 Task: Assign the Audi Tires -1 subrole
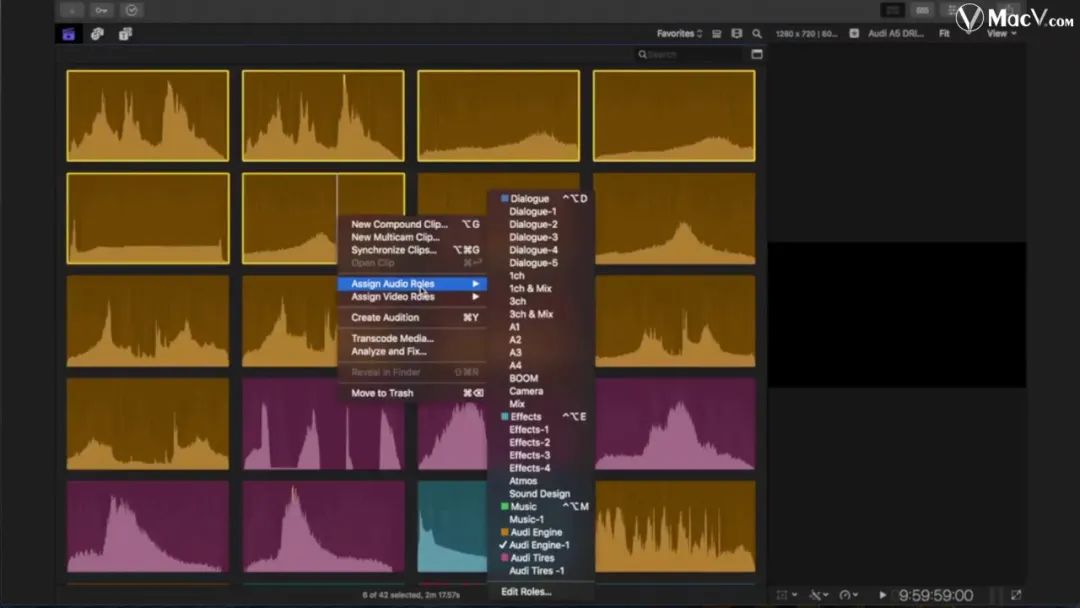(541, 571)
